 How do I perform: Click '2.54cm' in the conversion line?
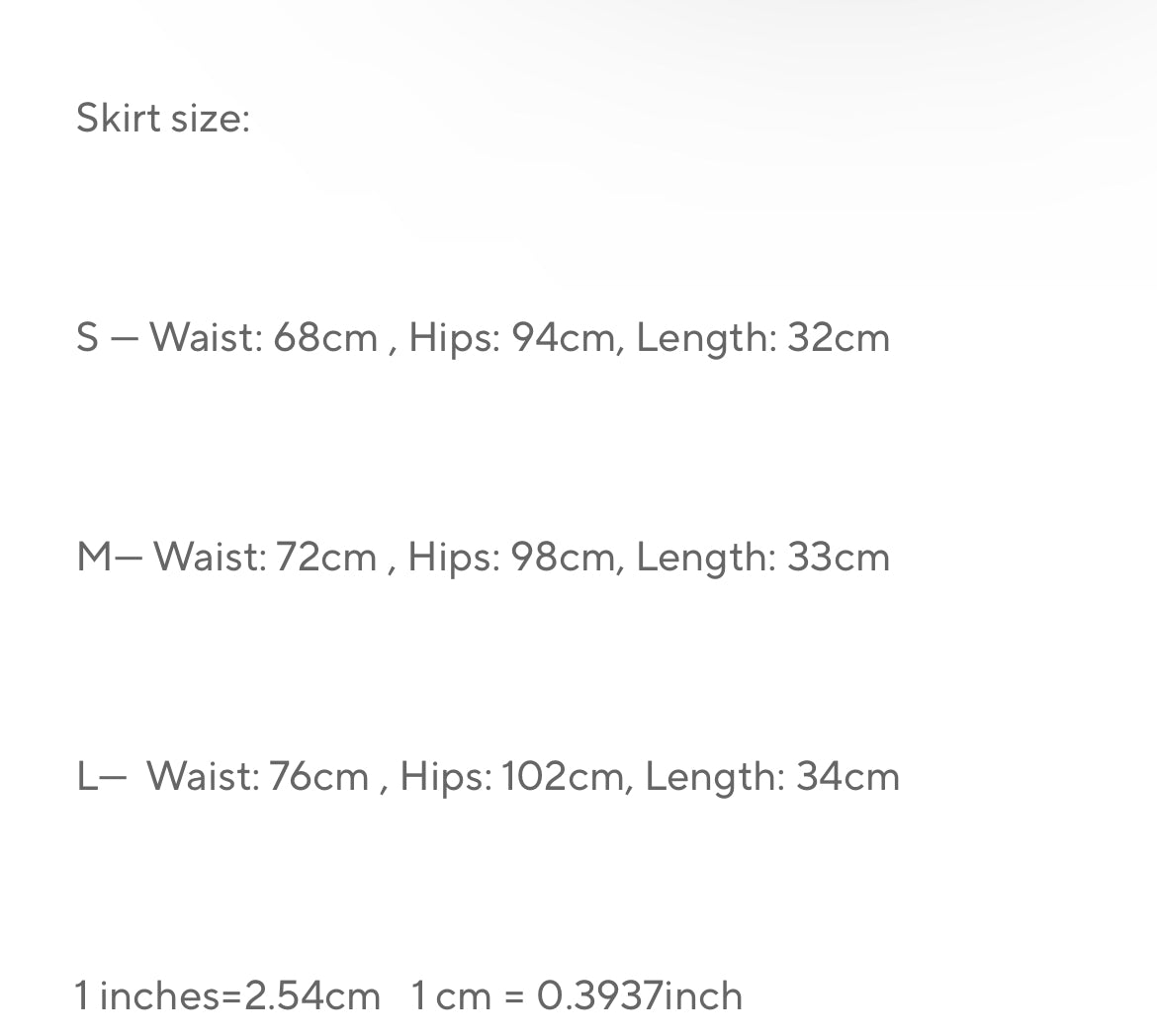(312, 995)
